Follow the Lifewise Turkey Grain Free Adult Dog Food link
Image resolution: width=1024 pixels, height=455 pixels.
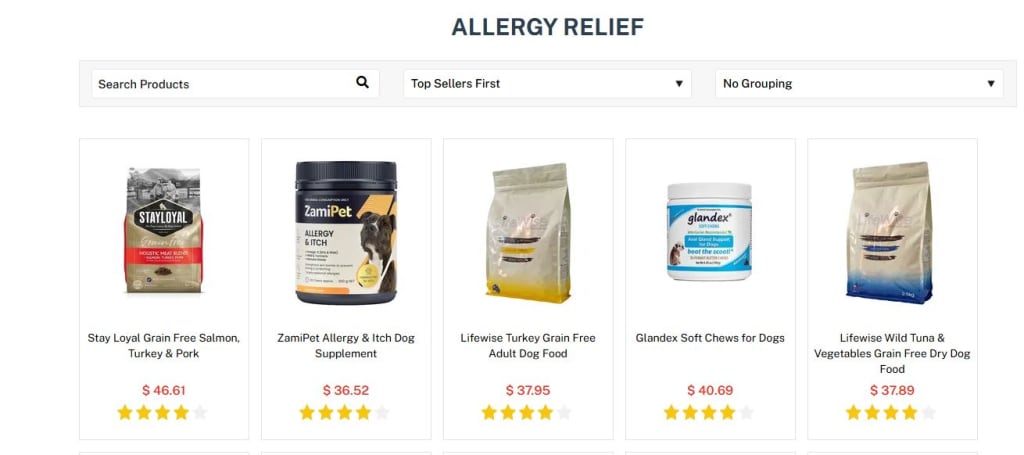point(528,346)
